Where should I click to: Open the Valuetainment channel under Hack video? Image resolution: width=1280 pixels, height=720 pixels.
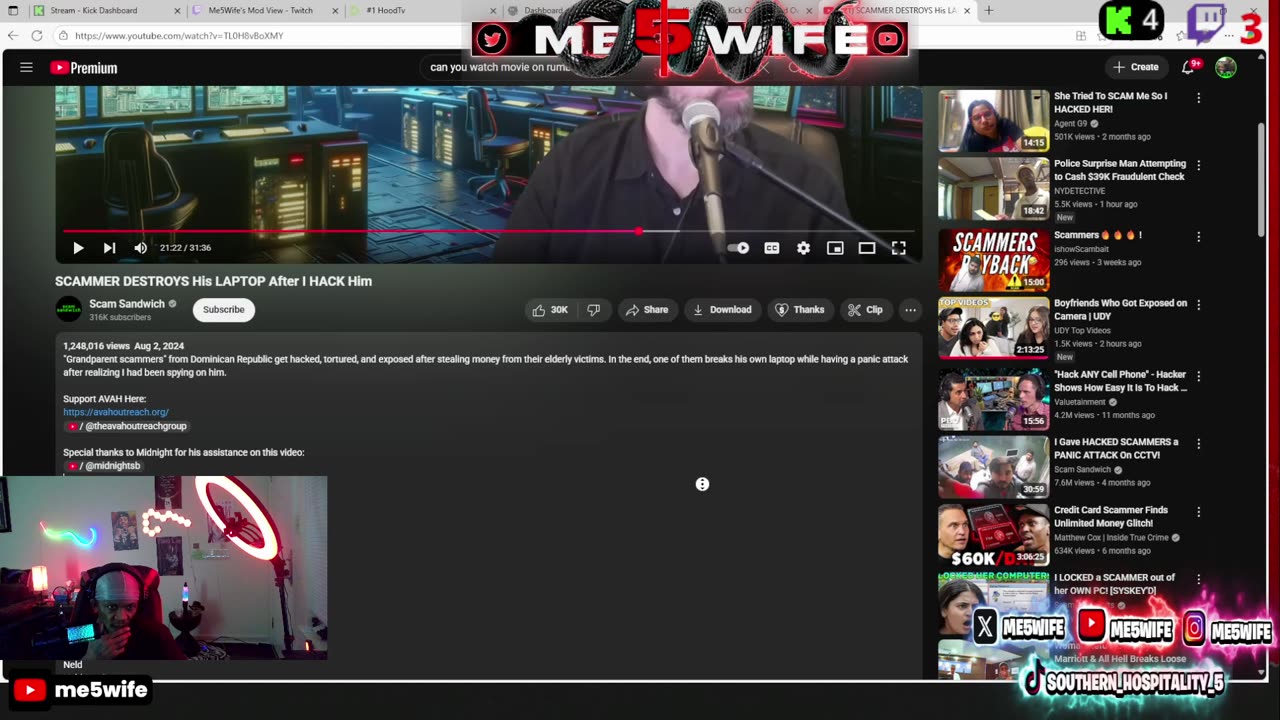[x=1082, y=402]
